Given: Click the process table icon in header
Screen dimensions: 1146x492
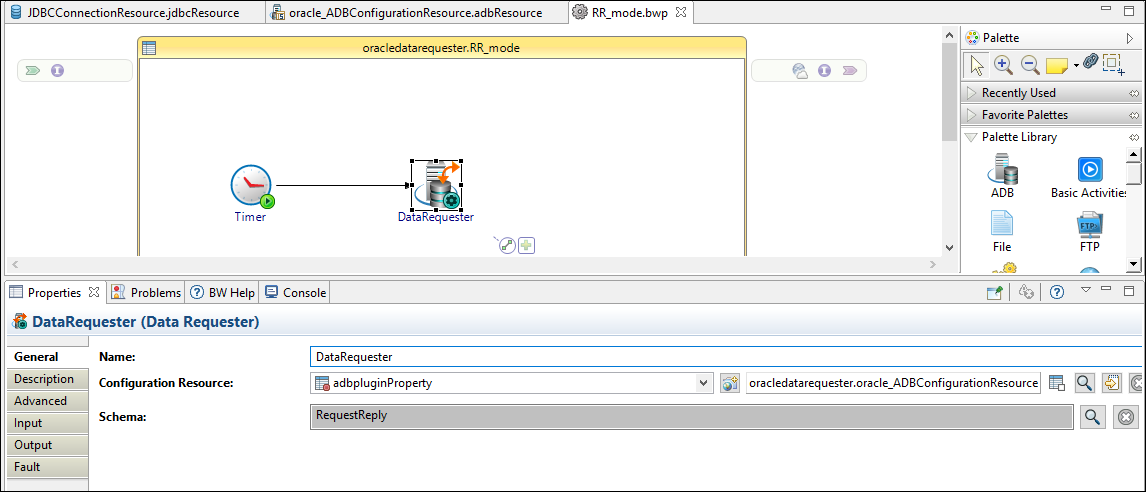Looking at the screenshot, I should click(x=148, y=48).
